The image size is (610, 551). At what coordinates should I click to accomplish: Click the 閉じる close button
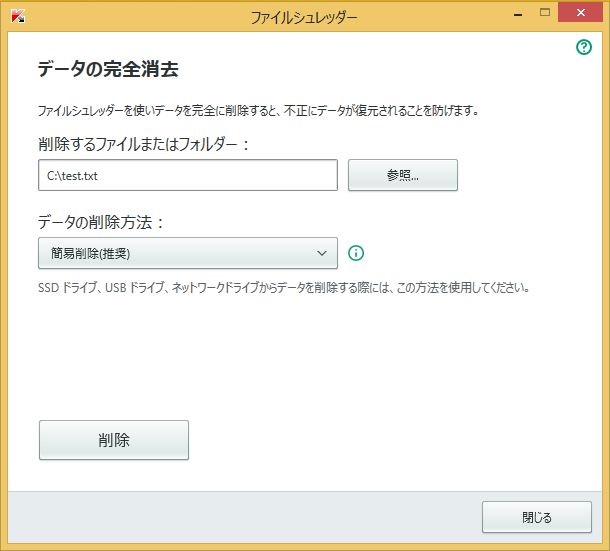(537, 517)
